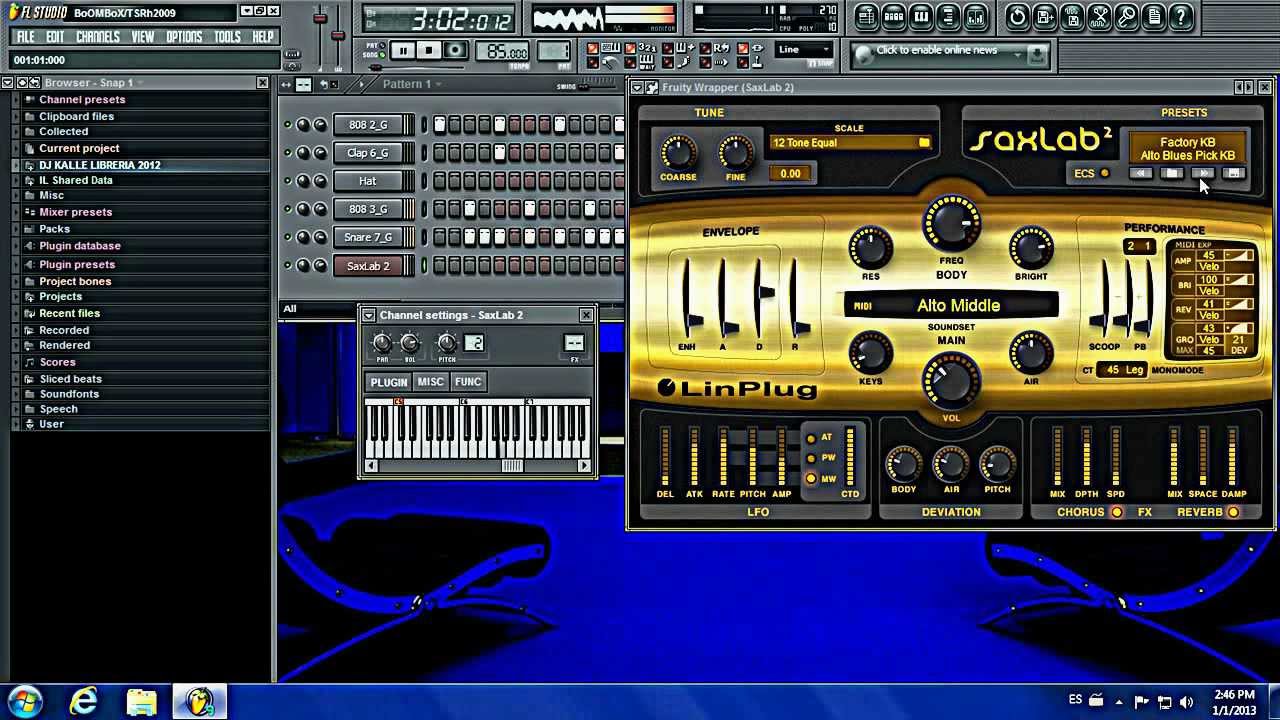Open the TOOLS menu
Image resolution: width=1280 pixels, height=720 pixels.
pyautogui.click(x=227, y=37)
